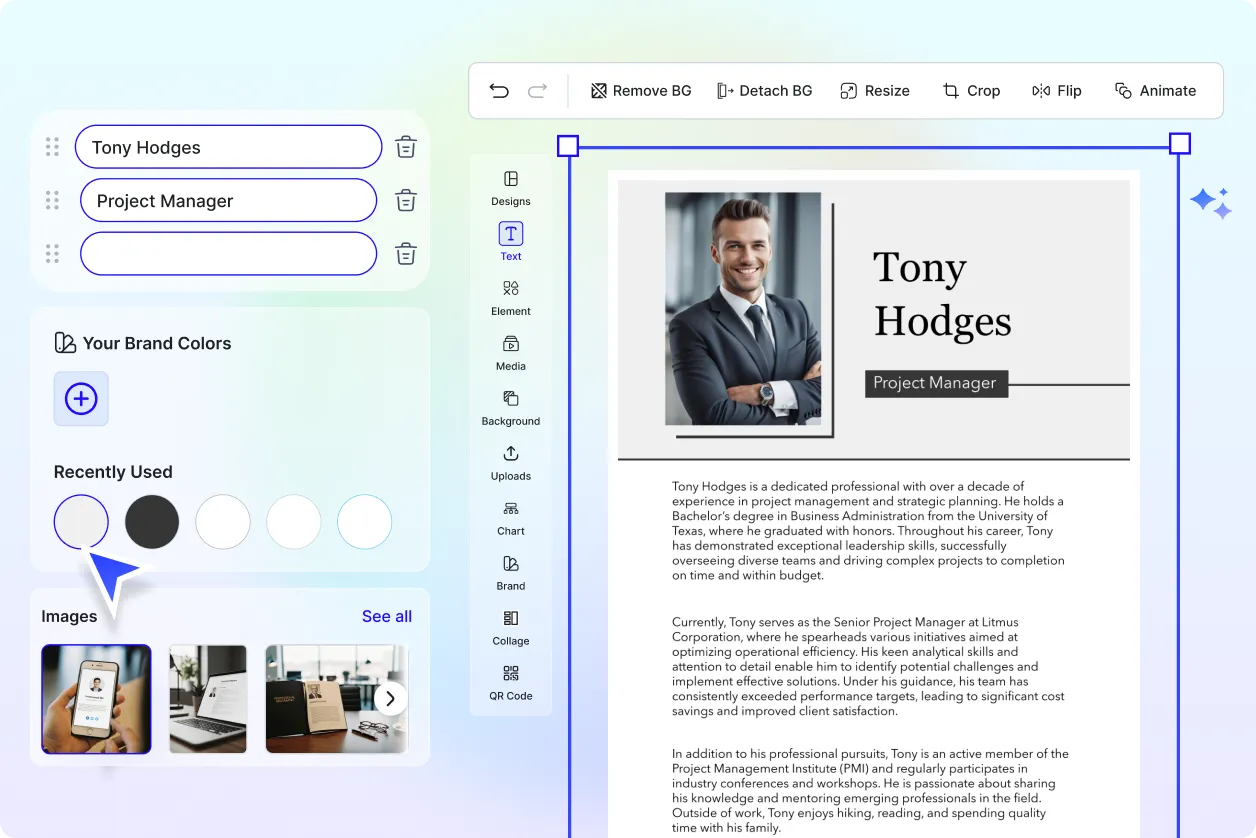This screenshot has width=1256, height=838.
Task: Click the Project Manager label on canvas
Action: click(936, 383)
